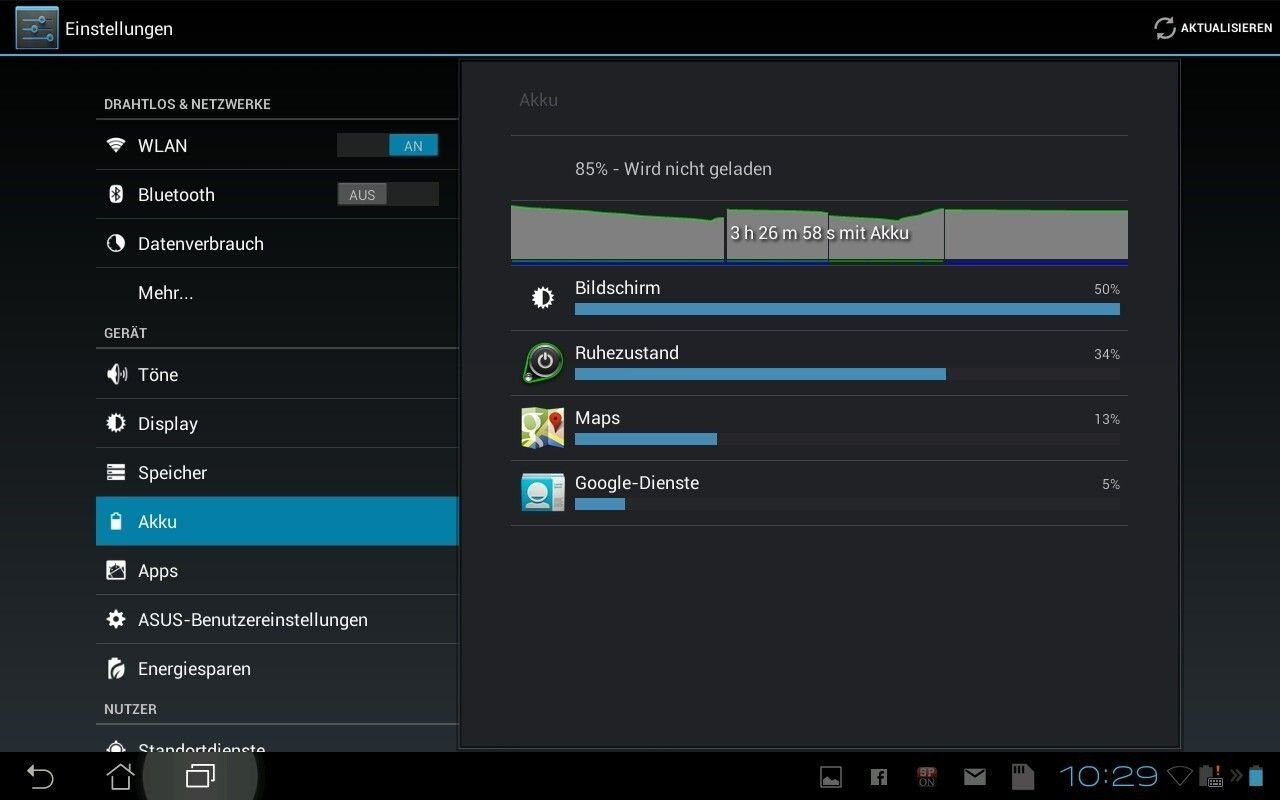
Task: Click the "85% - Wird nicht geladen" status
Action: click(673, 169)
